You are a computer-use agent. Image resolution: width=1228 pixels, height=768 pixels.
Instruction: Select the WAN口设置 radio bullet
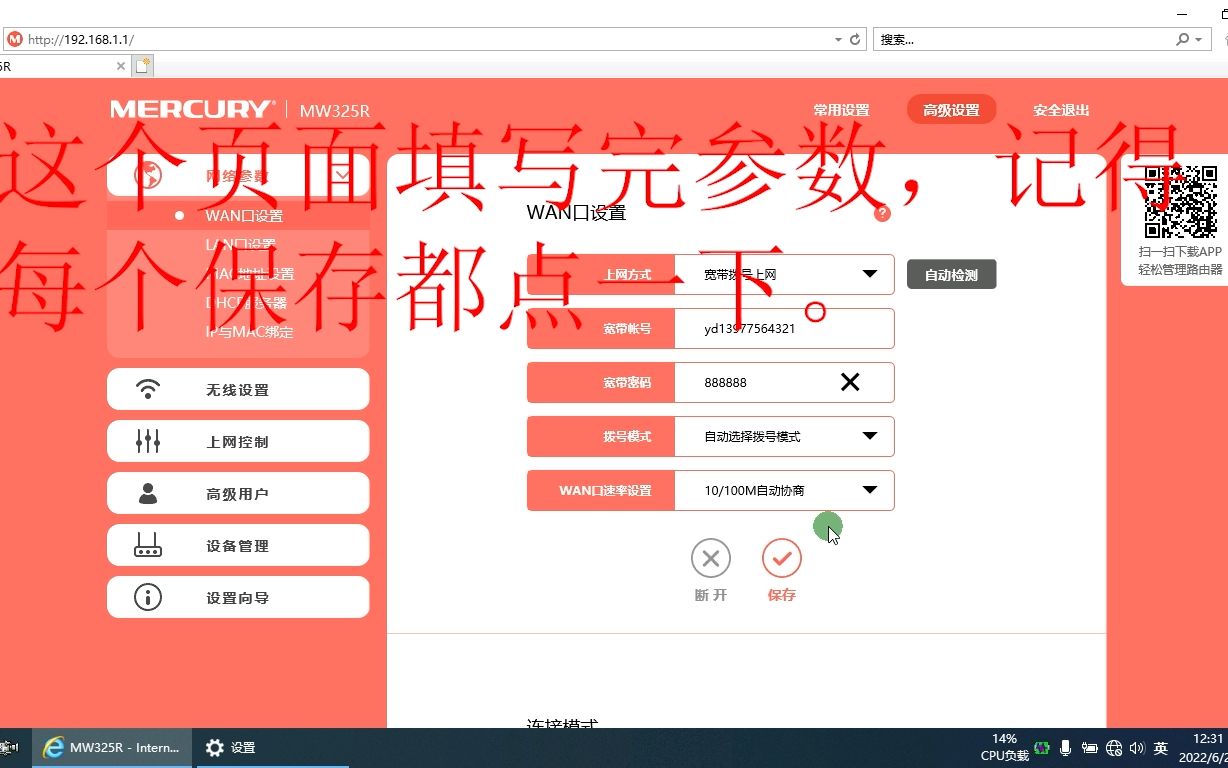[x=179, y=214]
